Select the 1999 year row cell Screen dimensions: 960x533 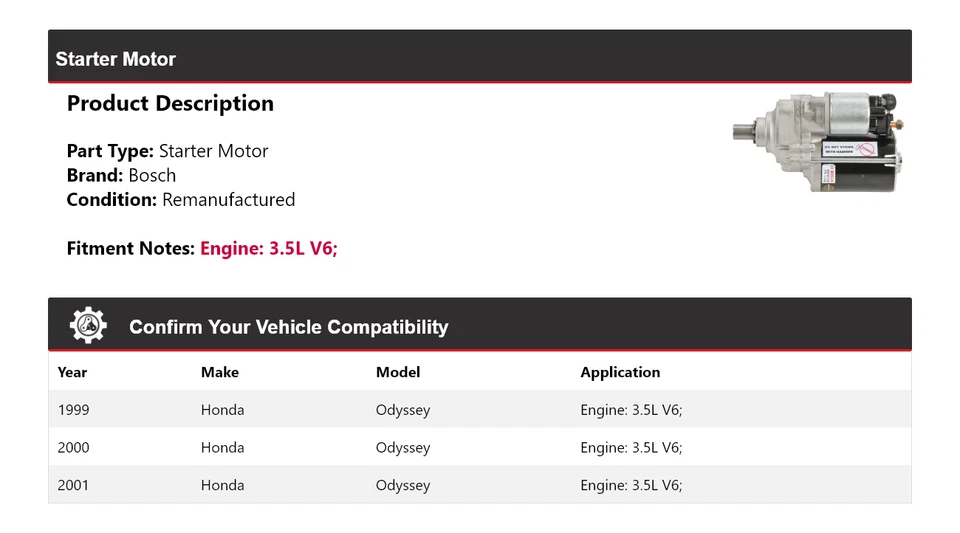click(73, 410)
